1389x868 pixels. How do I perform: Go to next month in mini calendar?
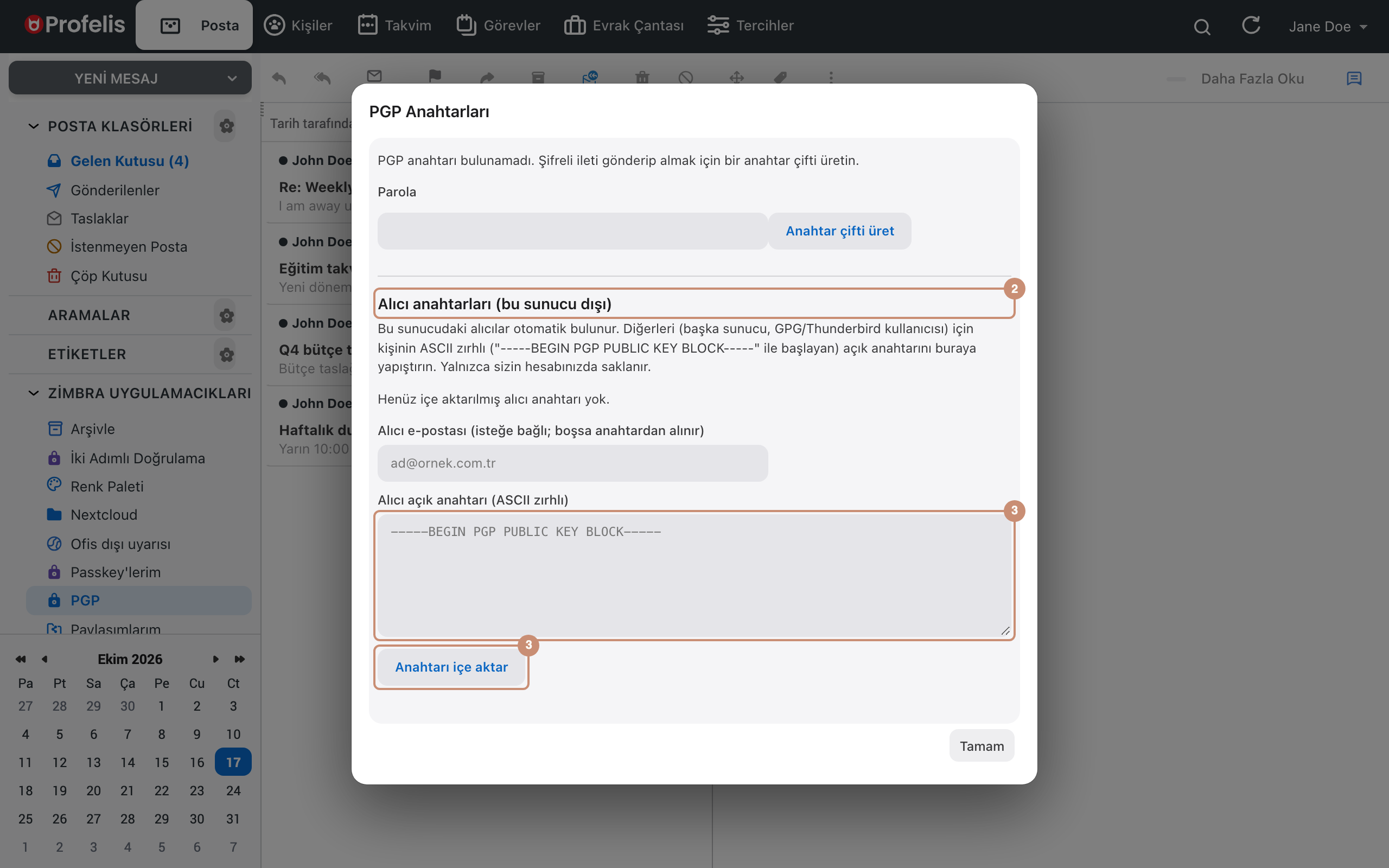[x=215, y=659]
